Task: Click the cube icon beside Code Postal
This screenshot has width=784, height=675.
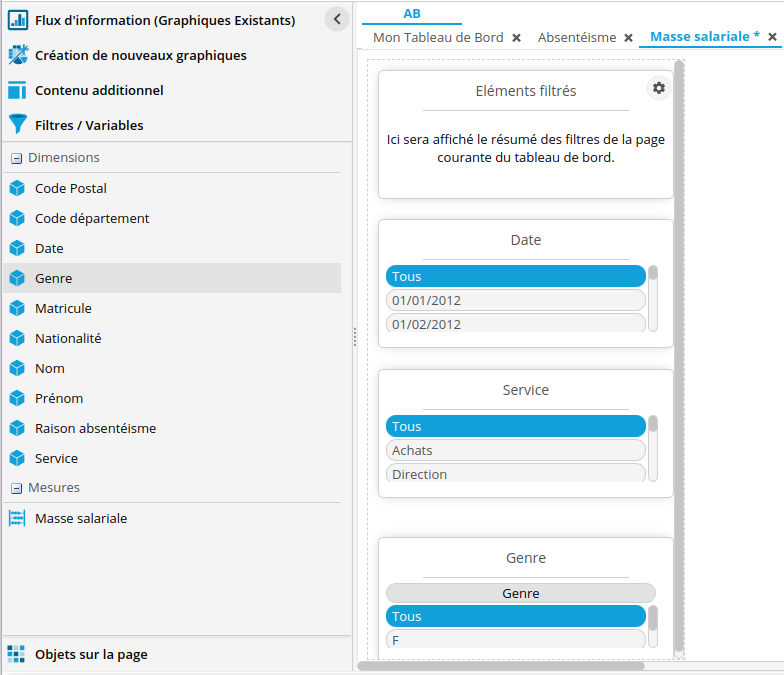Action: [x=16, y=188]
